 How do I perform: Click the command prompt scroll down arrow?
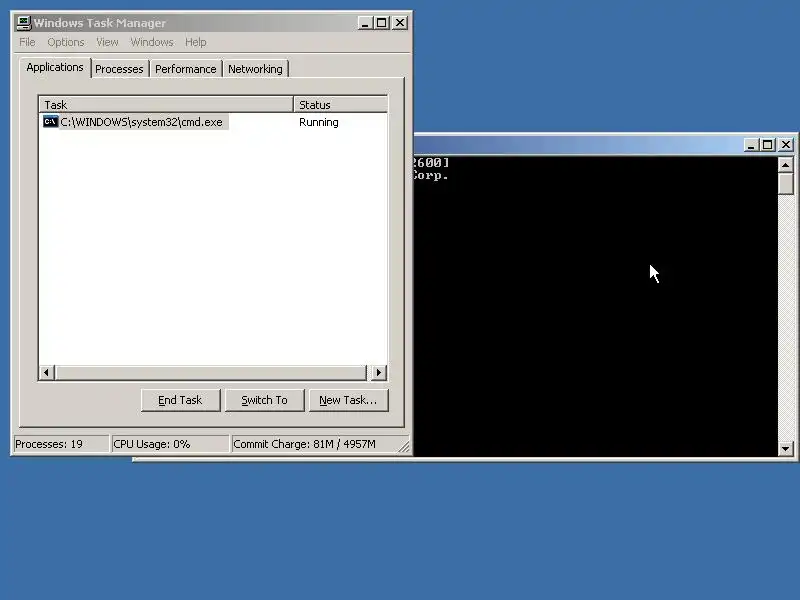pyautogui.click(x=786, y=449)
